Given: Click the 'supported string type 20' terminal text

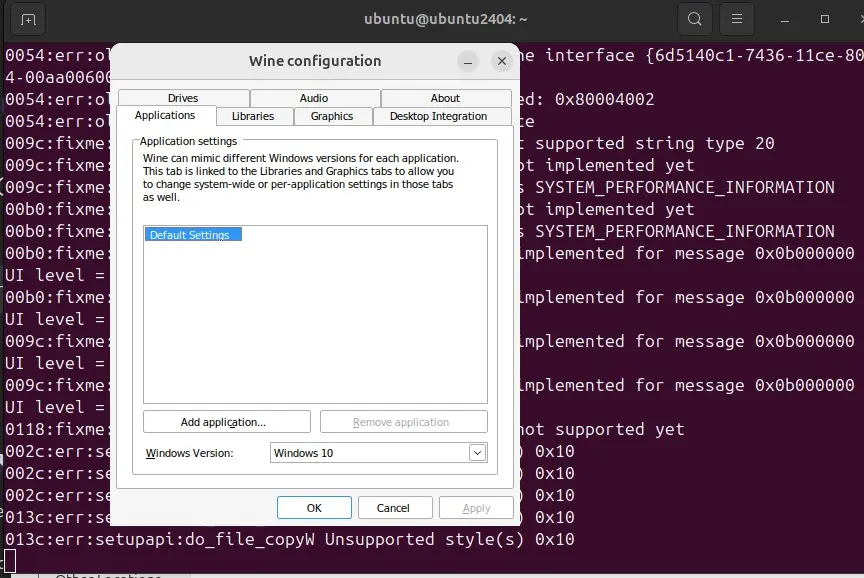Looking at the screenshot, I should [x=655, y=143].
